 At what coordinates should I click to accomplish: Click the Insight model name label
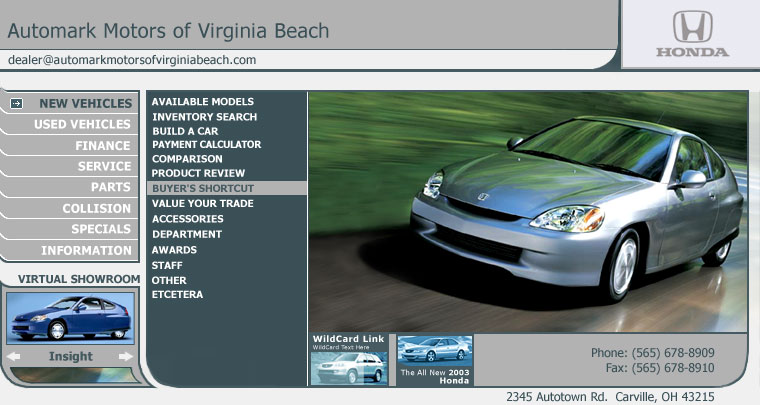click(70, 357)
